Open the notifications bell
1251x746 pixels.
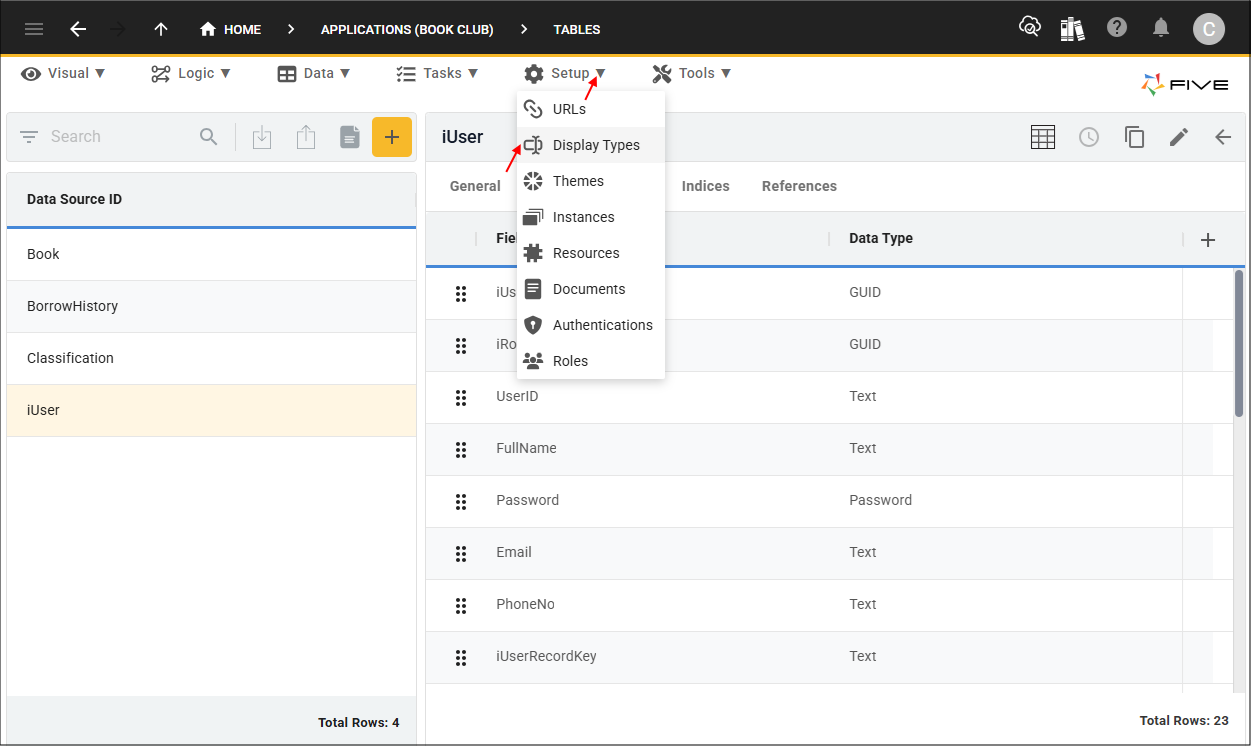1161,28
